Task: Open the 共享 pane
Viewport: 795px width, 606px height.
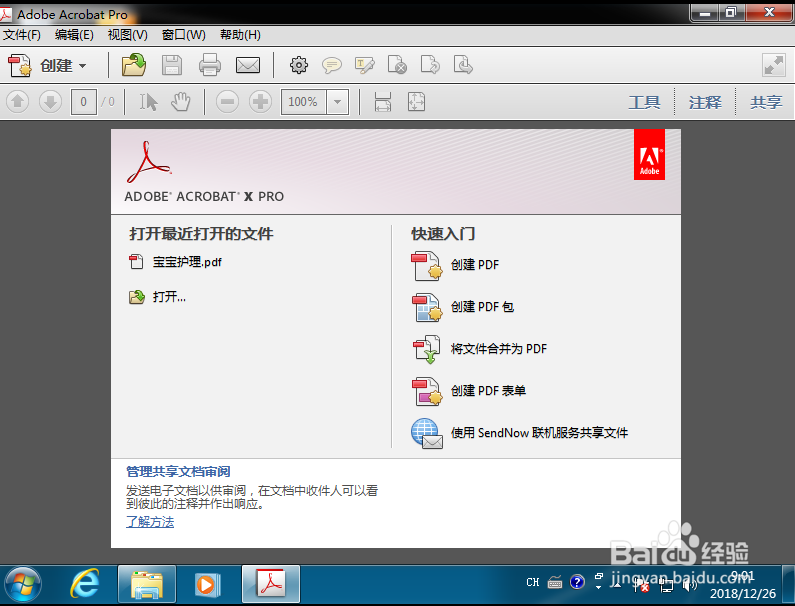Action: point(766,102)
